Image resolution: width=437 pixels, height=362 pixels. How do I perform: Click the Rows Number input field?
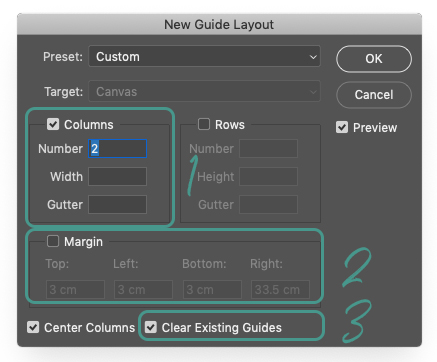pyautogui.click(x=268, y=149)
